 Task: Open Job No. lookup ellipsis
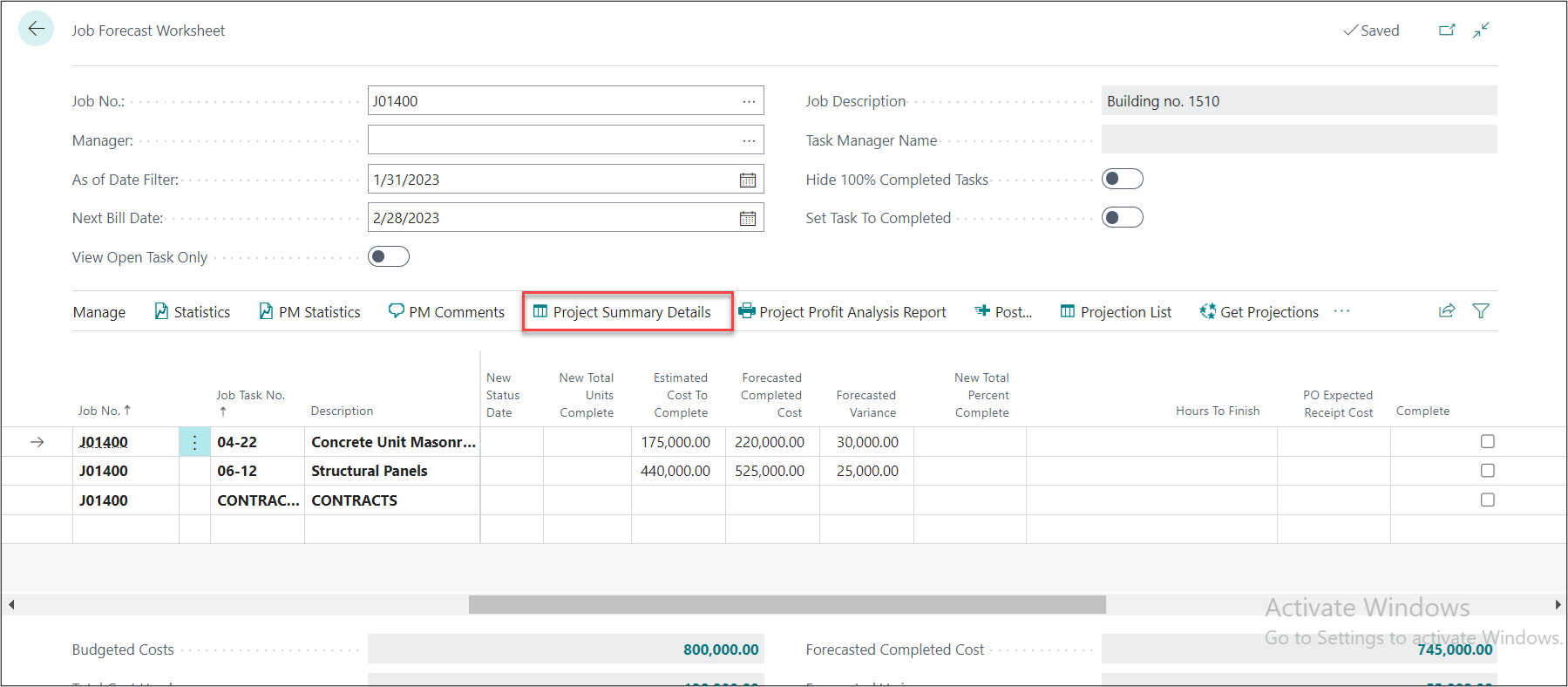click(749, 101)
